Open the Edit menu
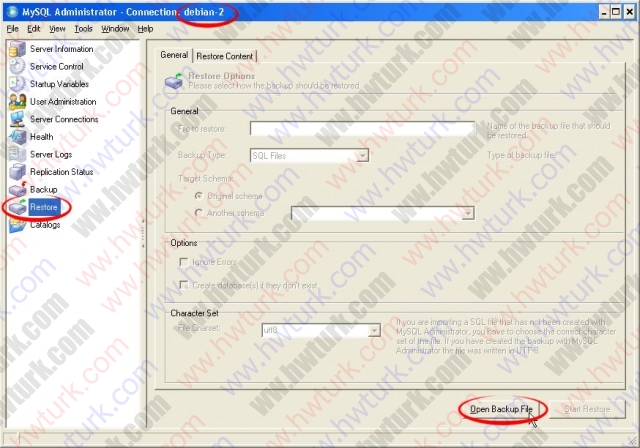 34,29
